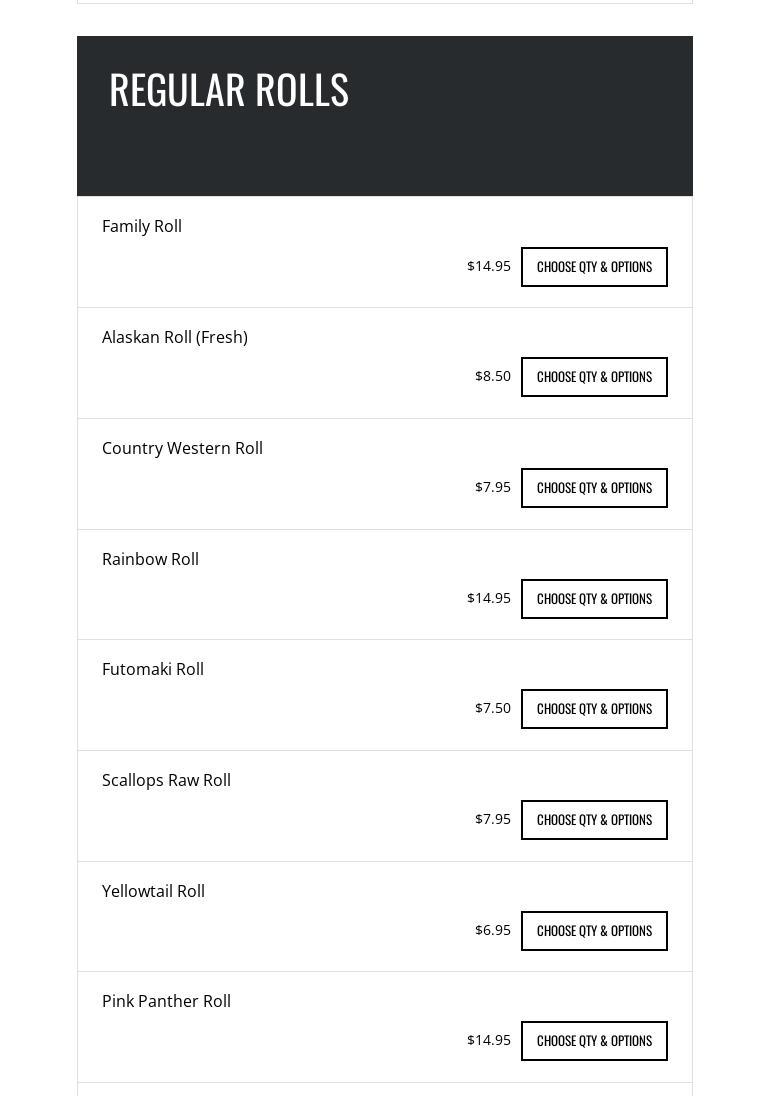Select the Scallops Raw Roll title
The image size is (770, 1096).
[166, 780]
